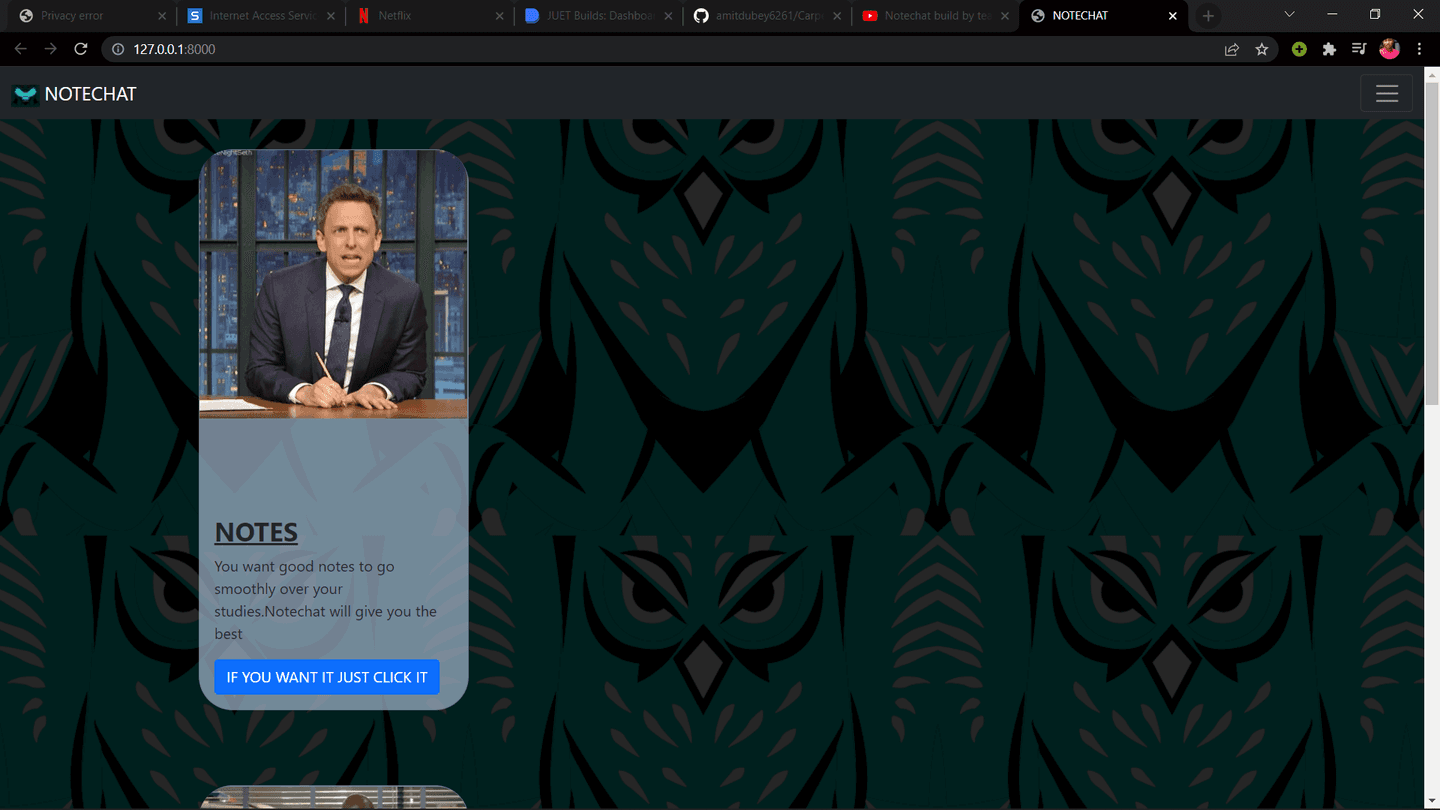Minimize the Chrome window

(1332, 15)
